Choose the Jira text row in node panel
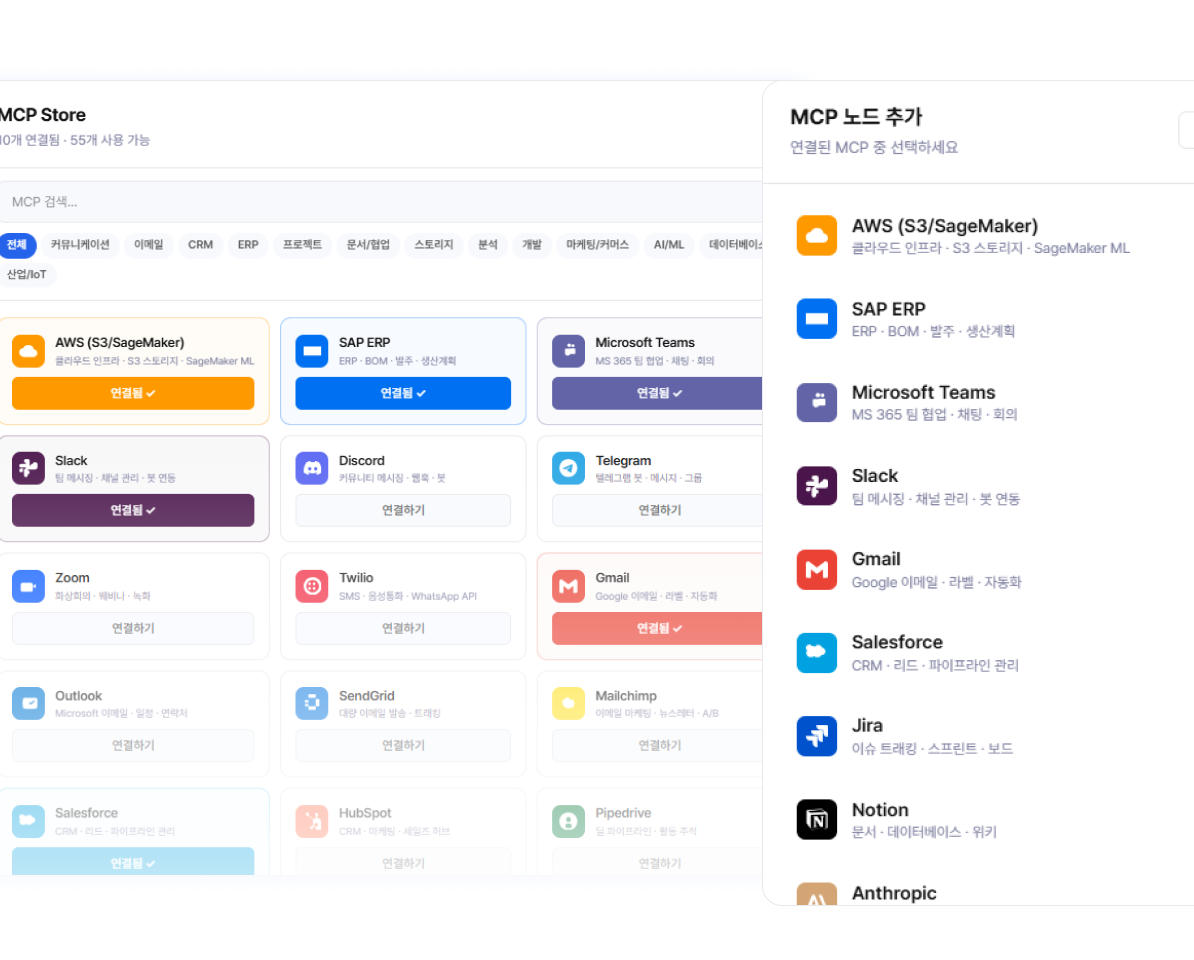This screenshot has width=1194, height=960. coord(932,736)
